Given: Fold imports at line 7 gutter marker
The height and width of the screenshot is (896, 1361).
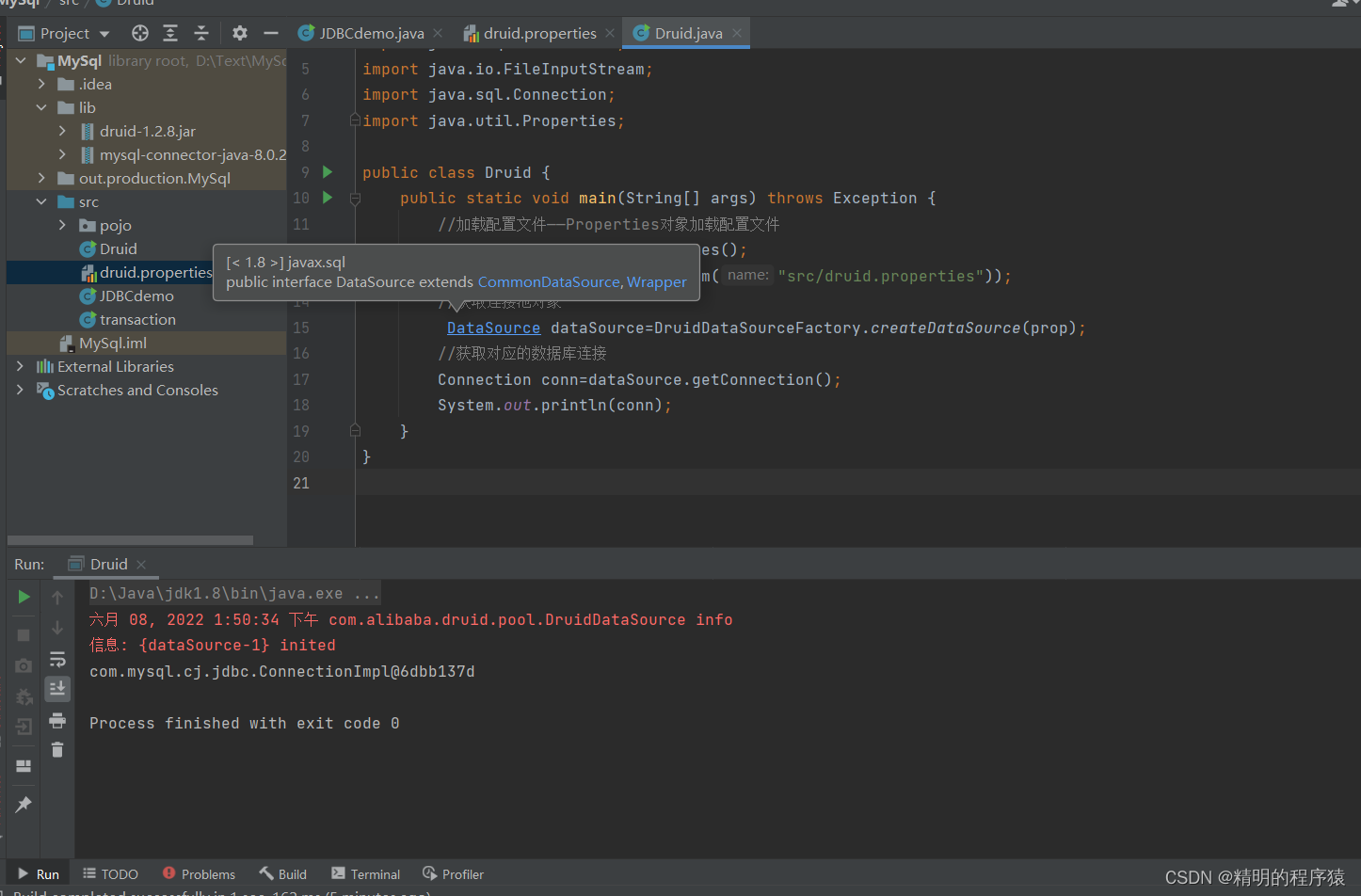Looking at the screenshot, I should [355, 120].
